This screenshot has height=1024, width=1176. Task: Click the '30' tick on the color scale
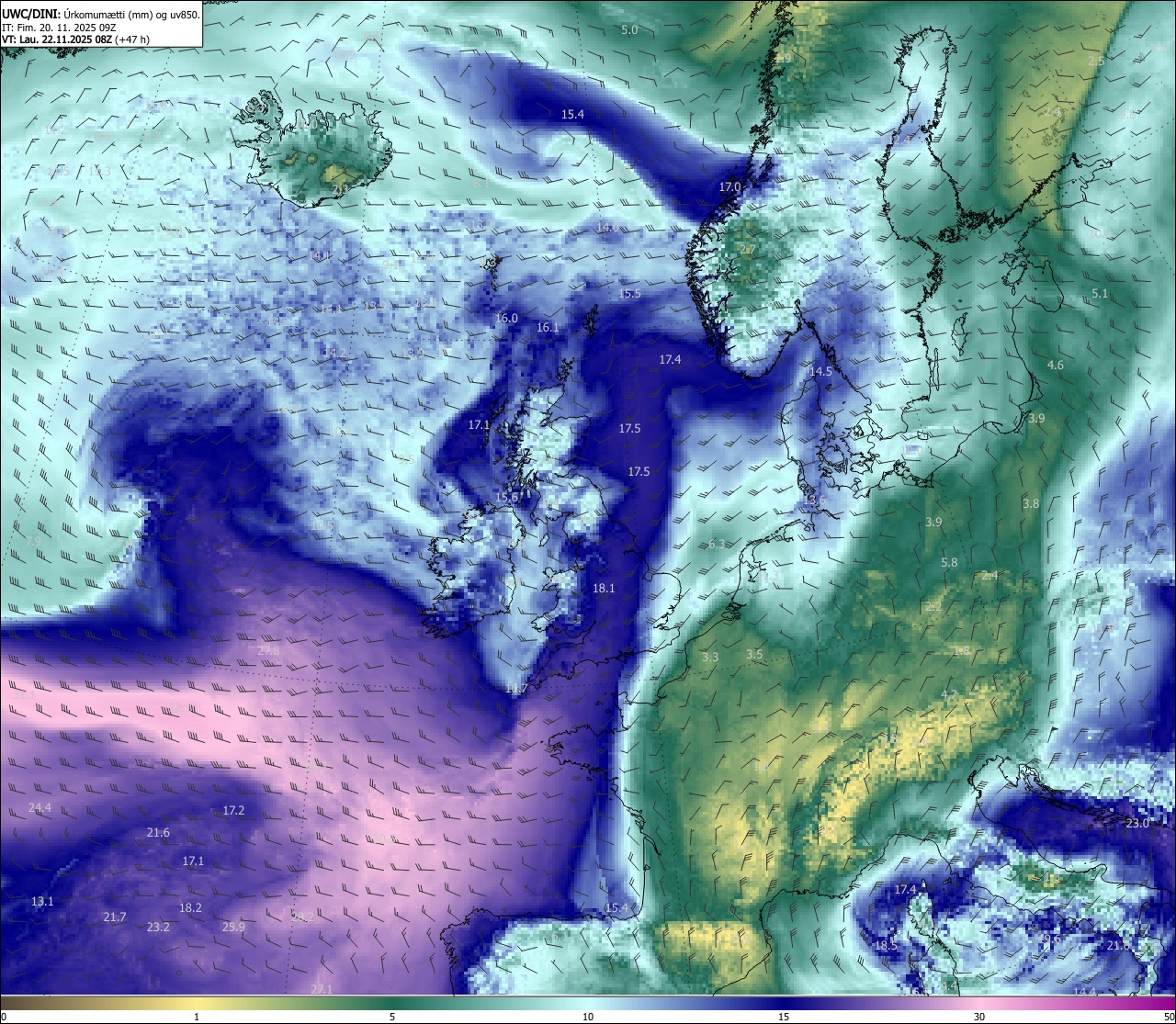[979, 1017]
